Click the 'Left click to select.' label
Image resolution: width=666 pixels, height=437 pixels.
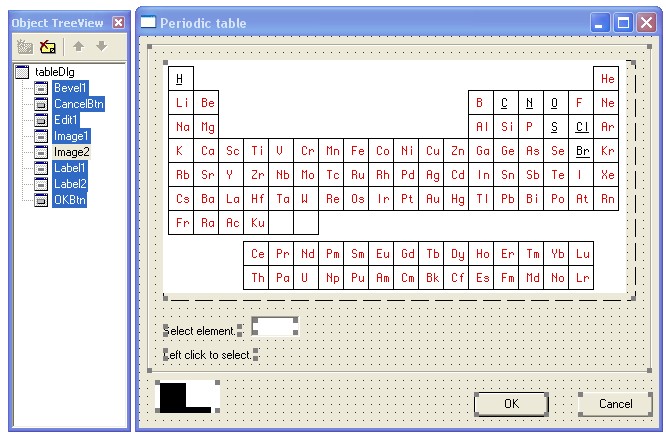coord(209,354)
